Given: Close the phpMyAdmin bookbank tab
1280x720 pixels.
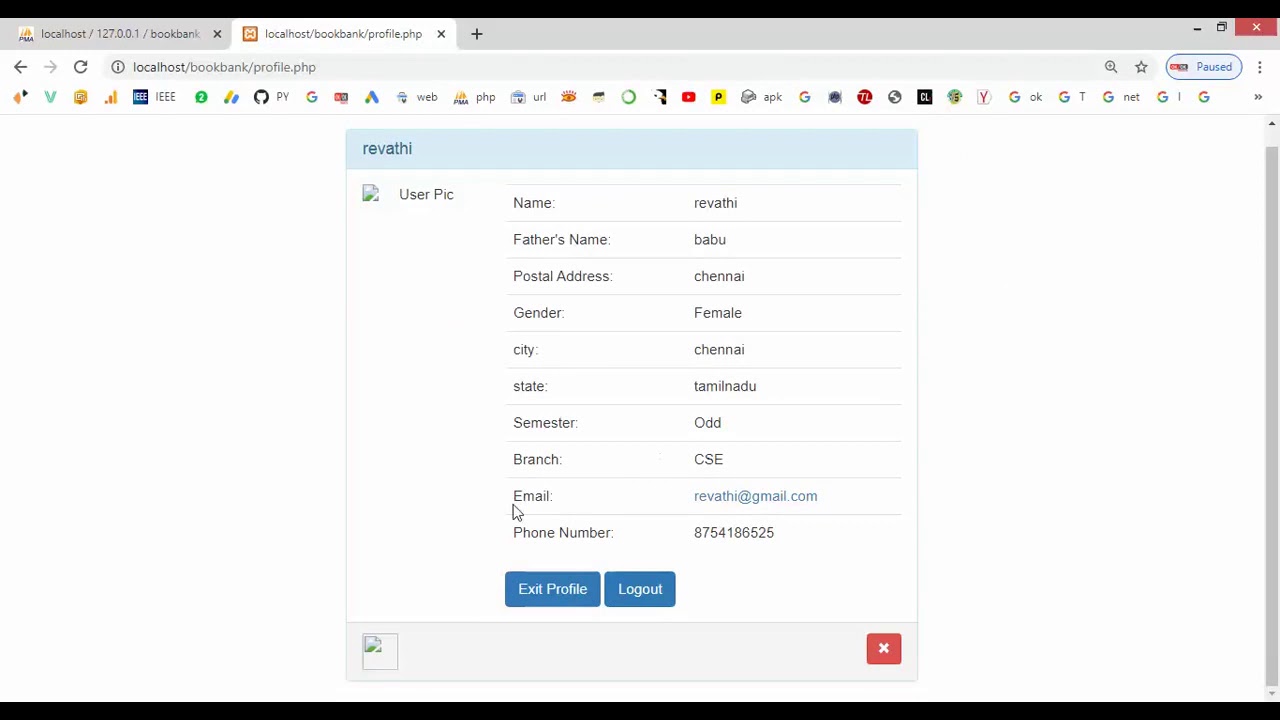Looking at the screenshot, I should 217,34.
